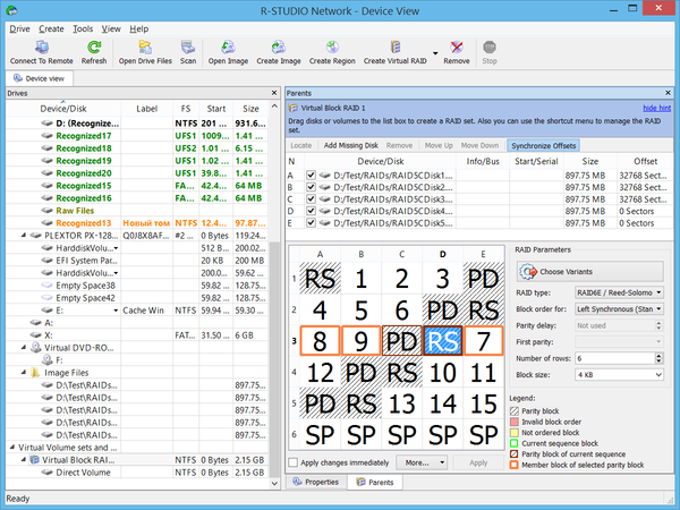680x510 pixels.
Task: Select the highlighted RS block in row 3
Action: click(442, 341)
